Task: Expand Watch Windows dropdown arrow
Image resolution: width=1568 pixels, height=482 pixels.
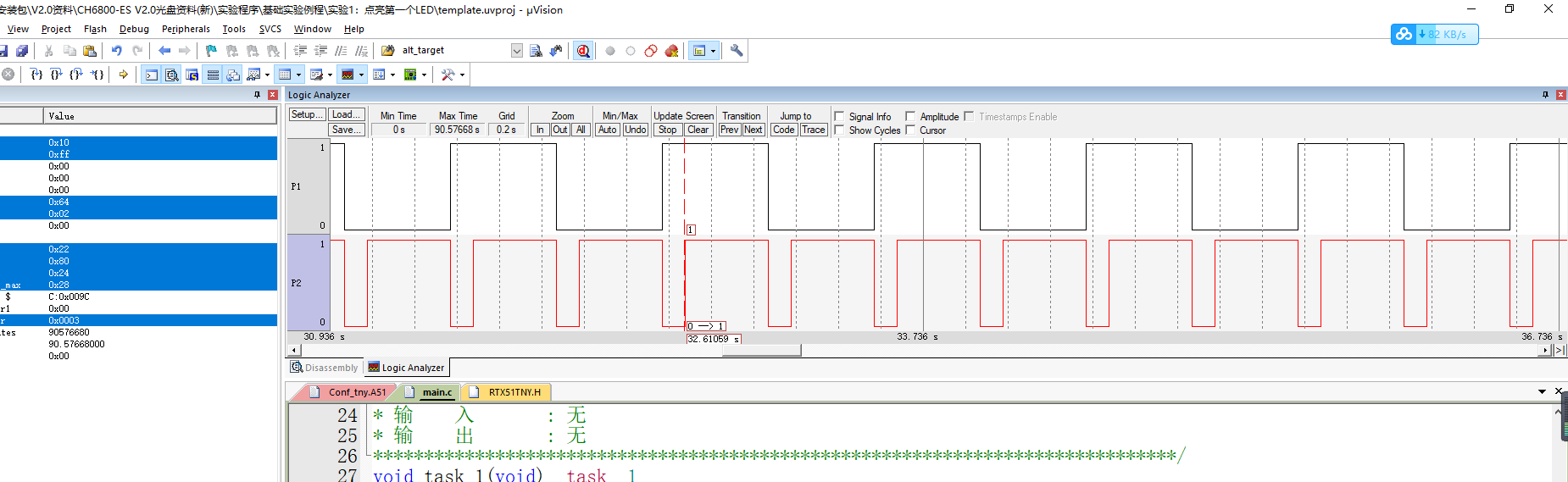Action: click(x=267, y=75)
